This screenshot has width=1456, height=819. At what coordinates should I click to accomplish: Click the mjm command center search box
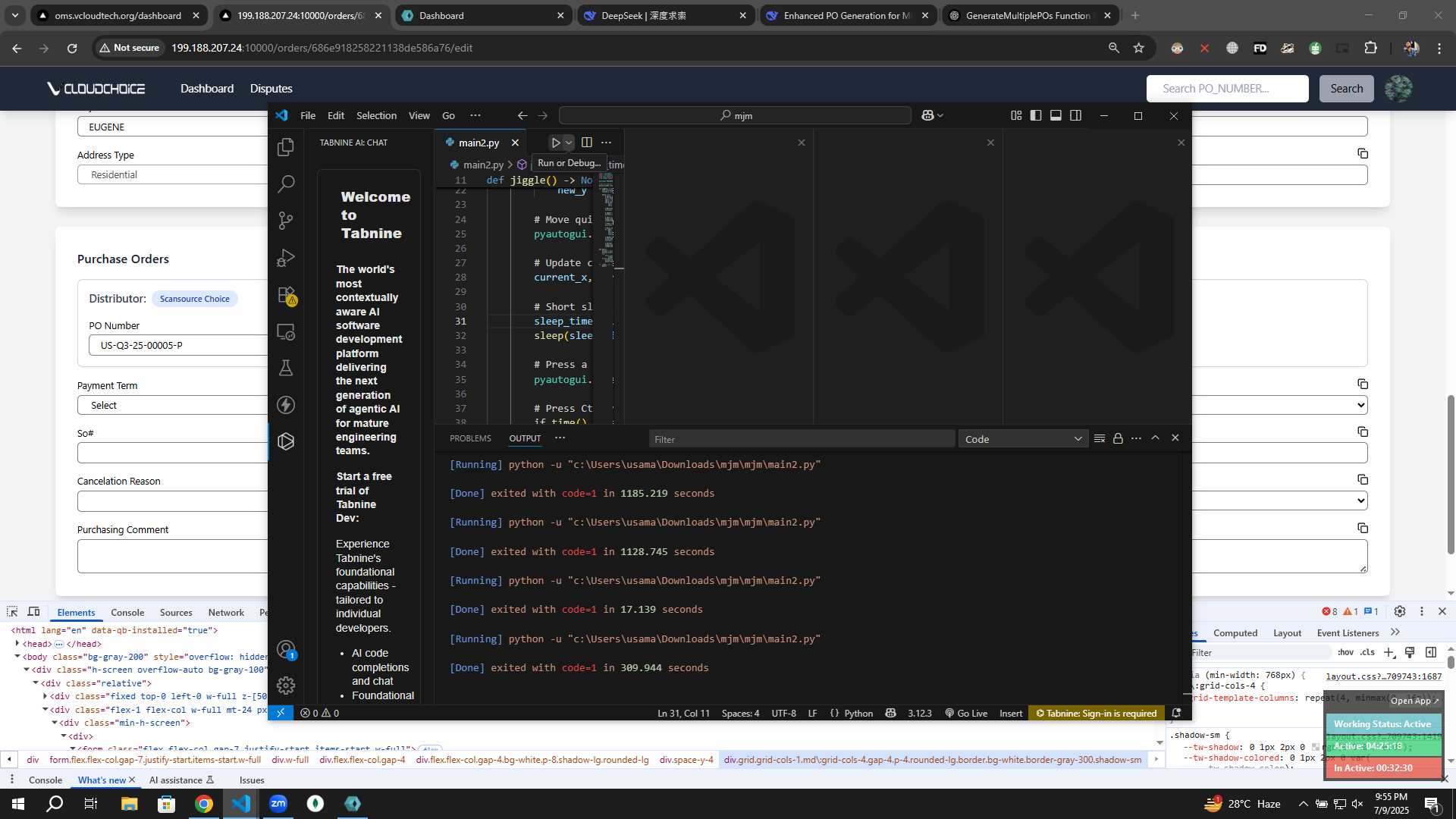tap(735, 115)
